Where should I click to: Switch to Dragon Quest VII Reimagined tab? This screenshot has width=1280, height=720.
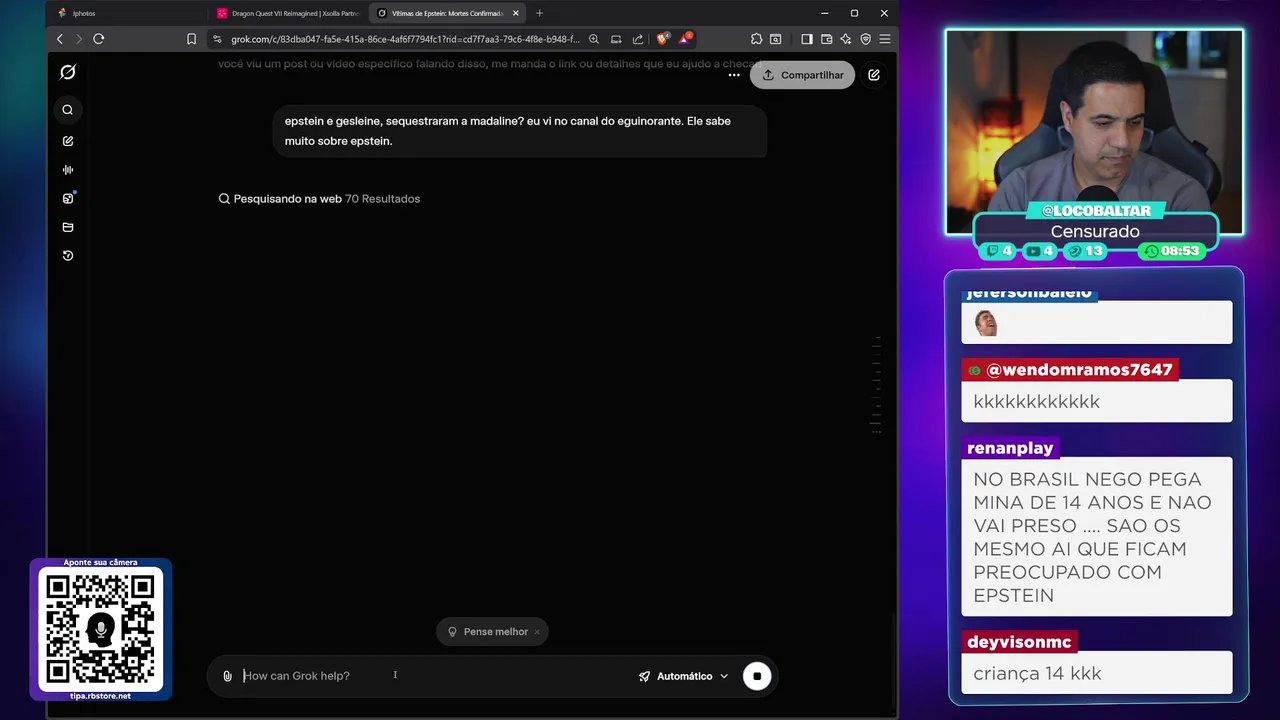288,13
